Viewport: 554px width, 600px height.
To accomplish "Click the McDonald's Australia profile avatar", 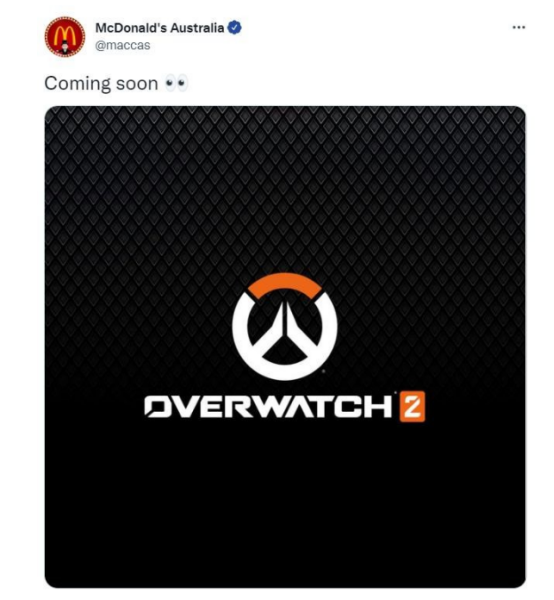I will (65, 37).
